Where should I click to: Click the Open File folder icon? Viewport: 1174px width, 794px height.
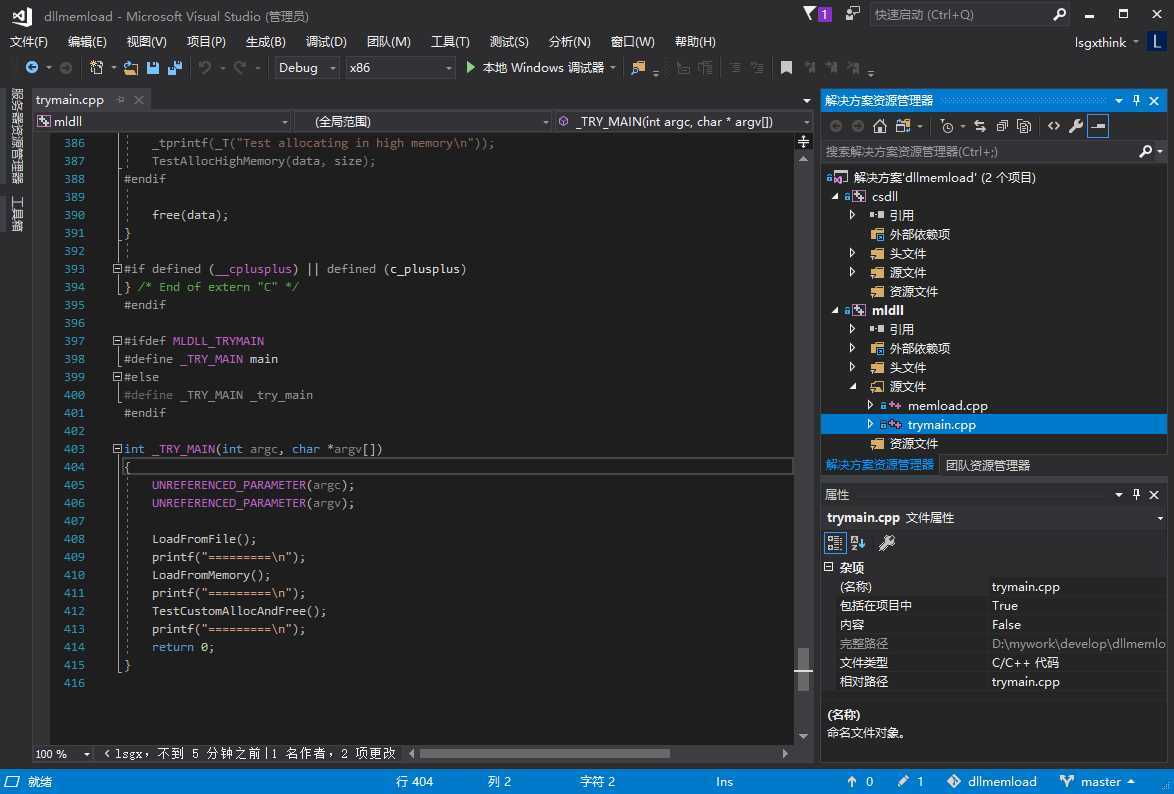point(130,68)
